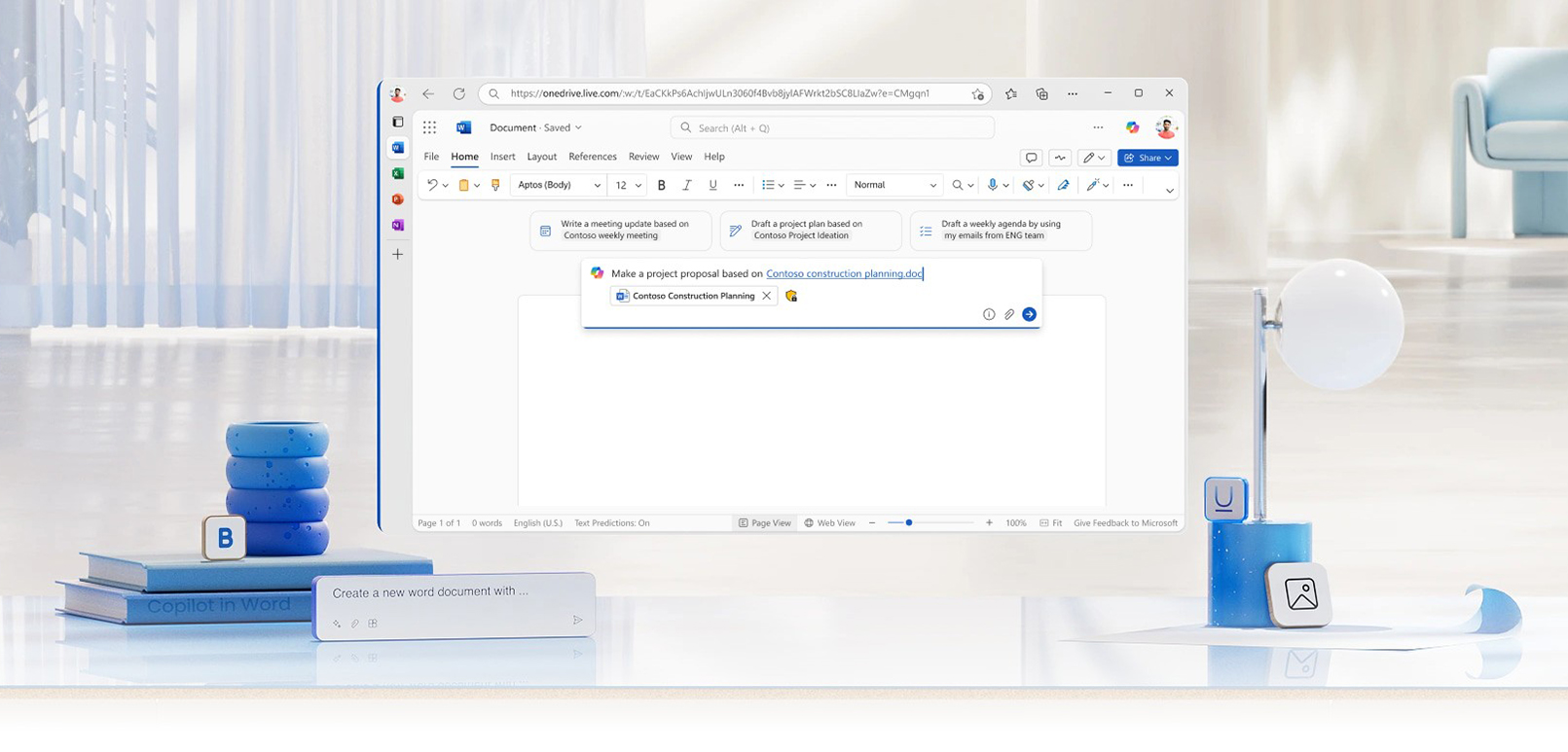Click the Word logo in the header
This screenshot has width=1568, height=752.
pyautogui.click(x=463, y=127)
